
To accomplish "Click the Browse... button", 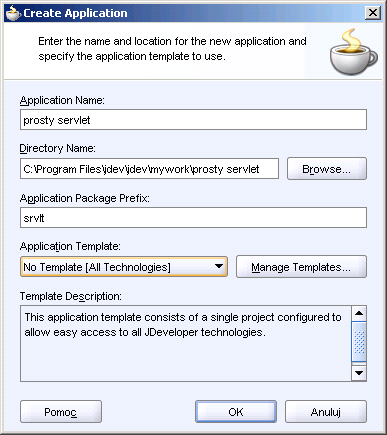I will pos(327,169).
